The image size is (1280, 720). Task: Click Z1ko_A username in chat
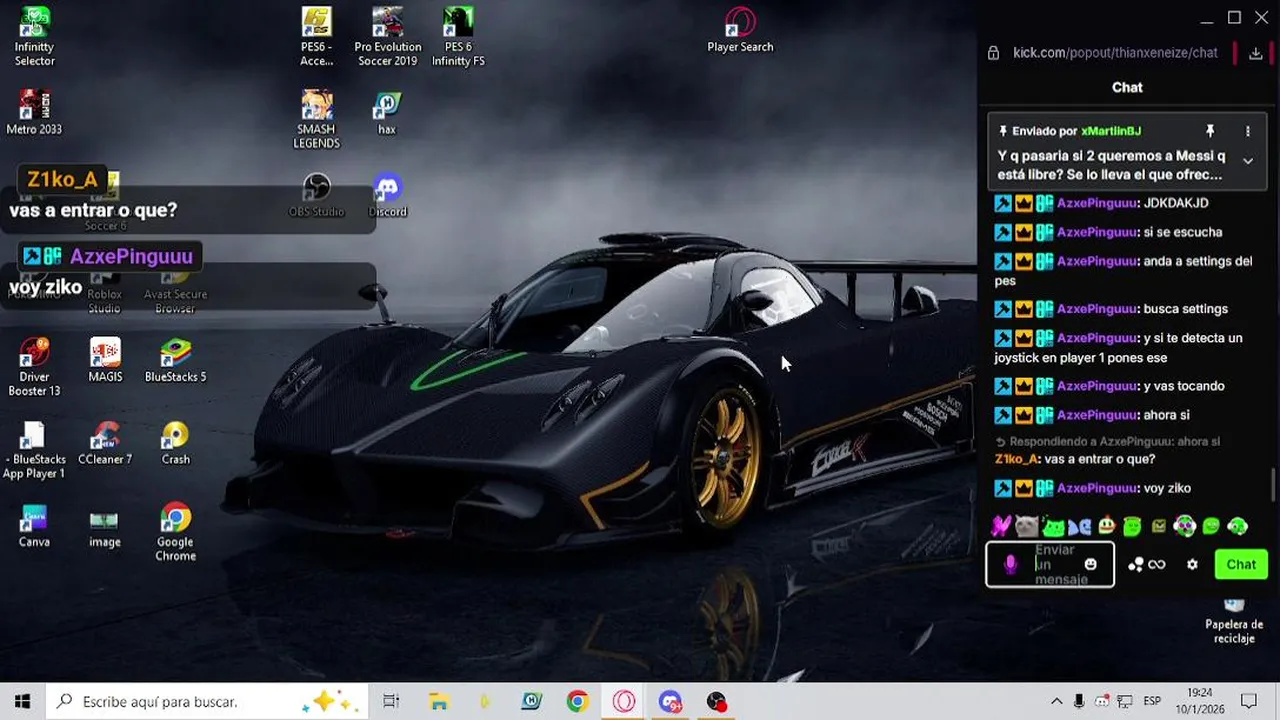1016,459
